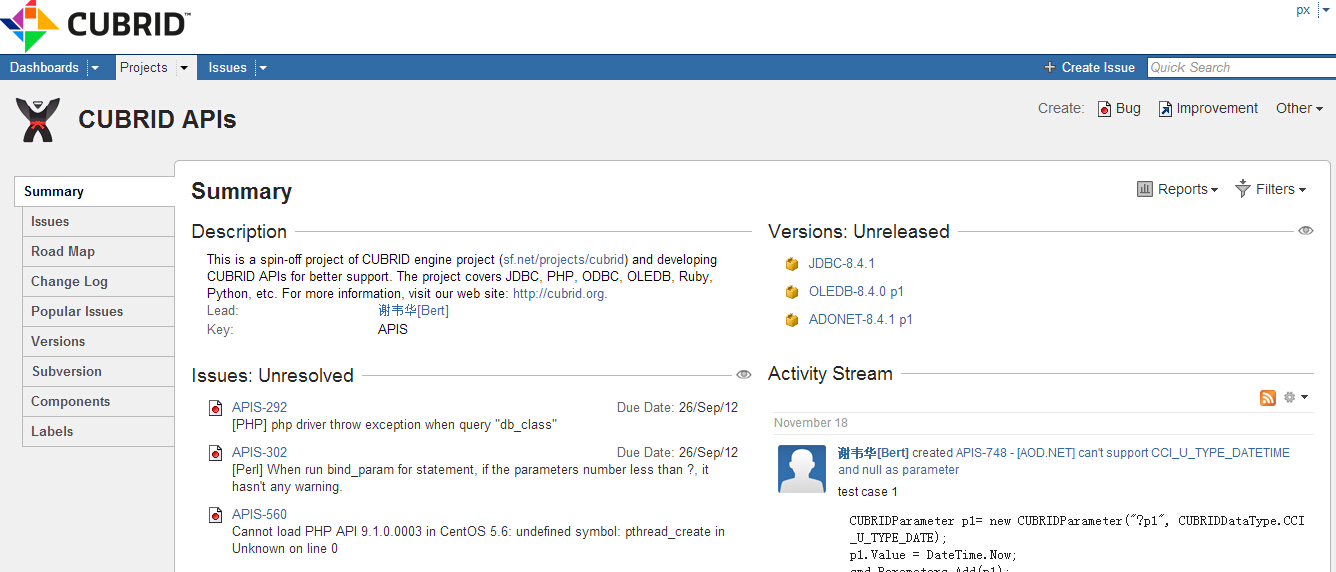The image size is (1336, 572).
Task: Open issue APIS-560 link
Action: click(x=259, y=515)
